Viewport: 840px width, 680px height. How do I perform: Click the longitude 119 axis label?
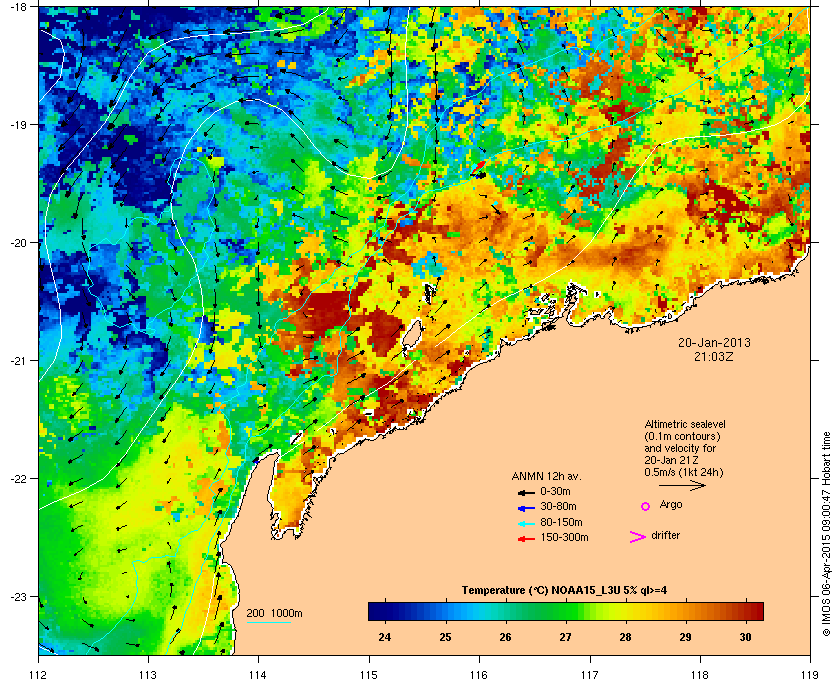coord(811,675)
